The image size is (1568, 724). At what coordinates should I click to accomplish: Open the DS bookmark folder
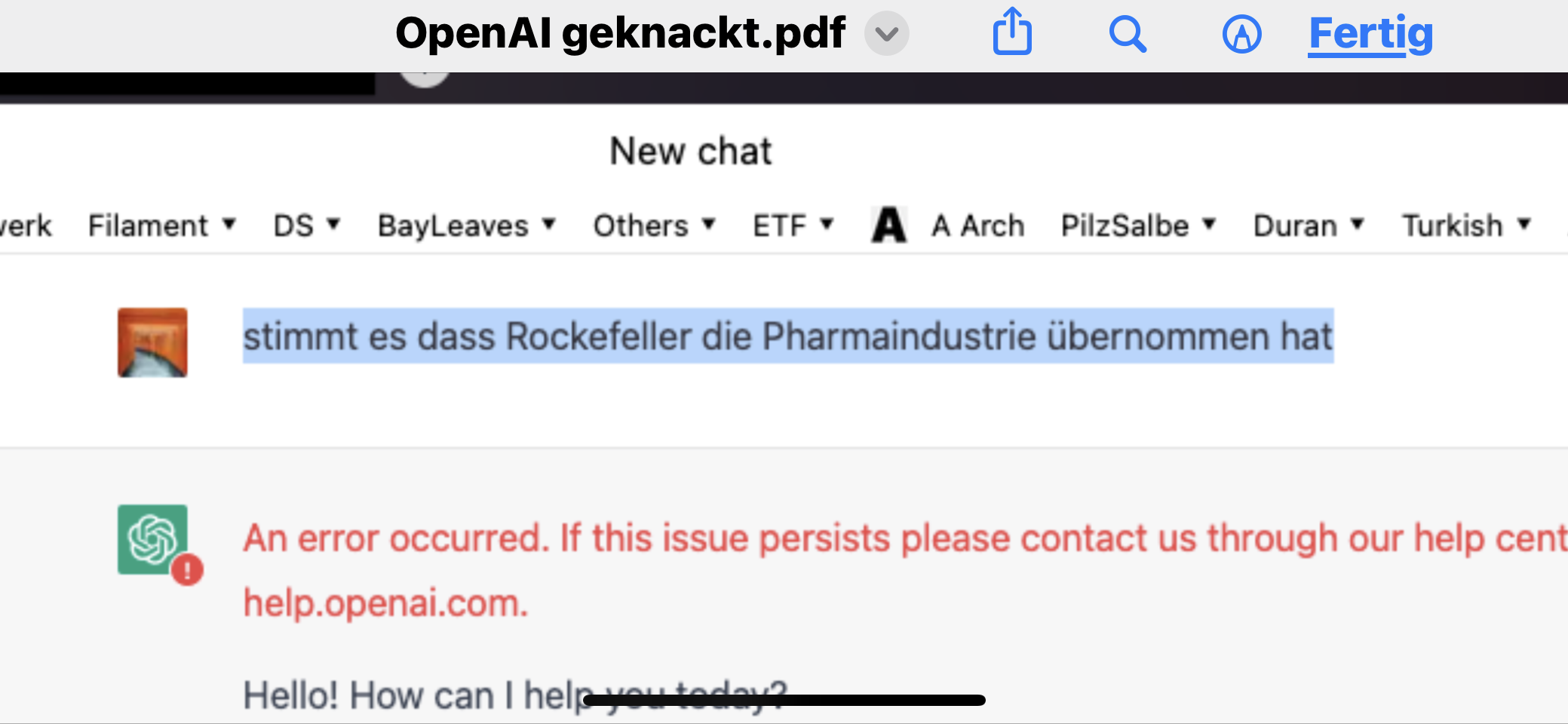306,225
